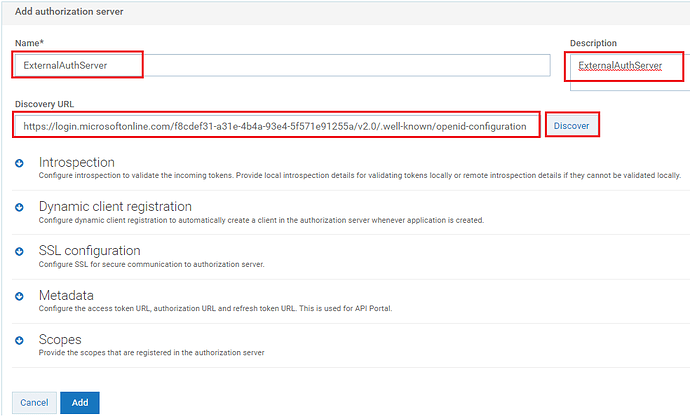This screenshot has height=419, width=690.
Task: Expand Dynamic client registration via its arrow icon
Action: coord(19,207)
